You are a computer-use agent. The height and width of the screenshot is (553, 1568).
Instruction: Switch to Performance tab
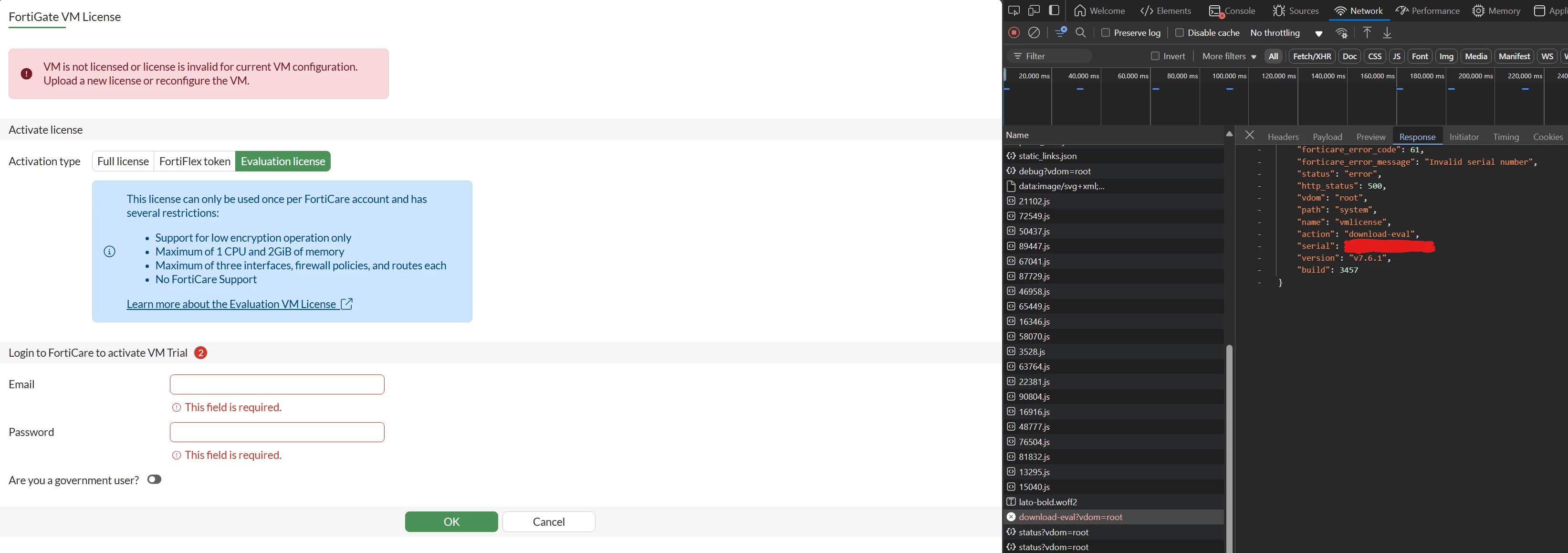(x=1427, y=11)
